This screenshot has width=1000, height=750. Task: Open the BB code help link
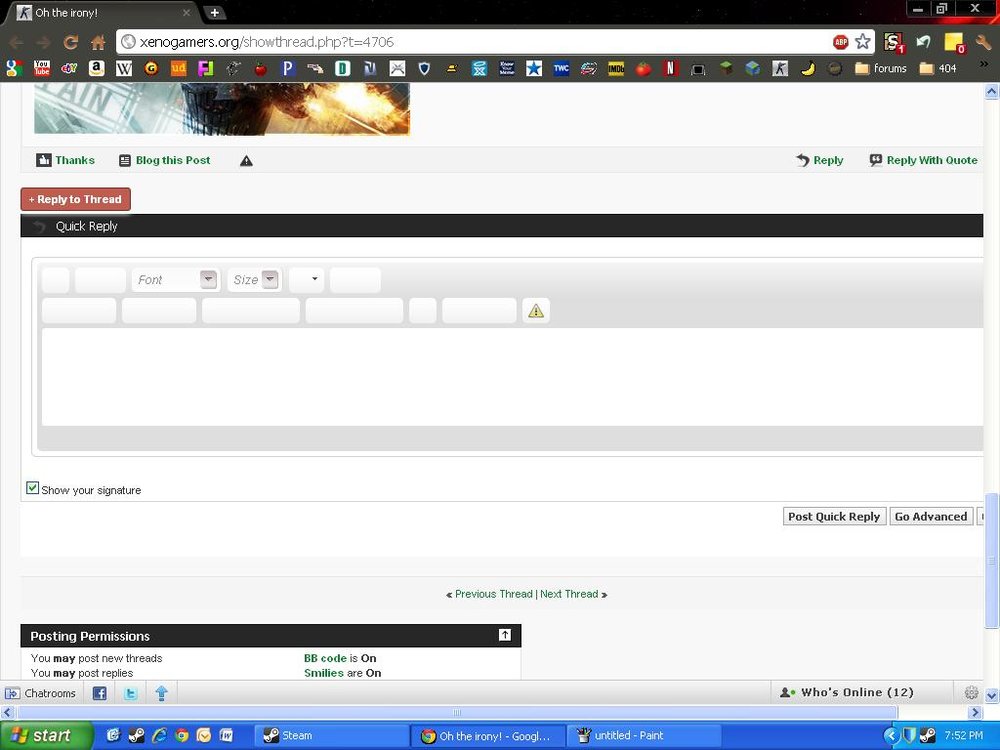click(325, 658)
